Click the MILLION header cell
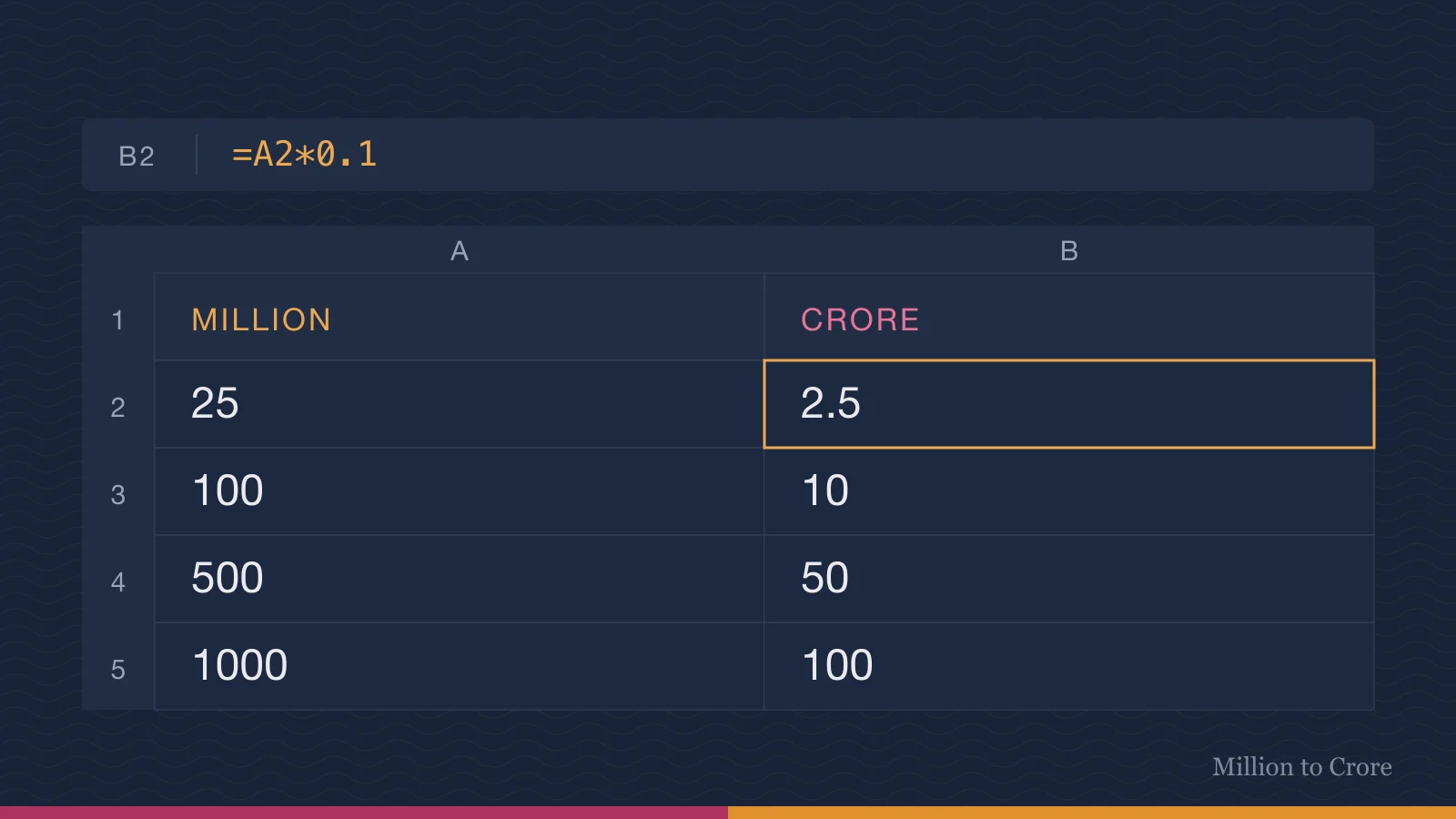The image size is (1456, 819). tap(460, 318)
